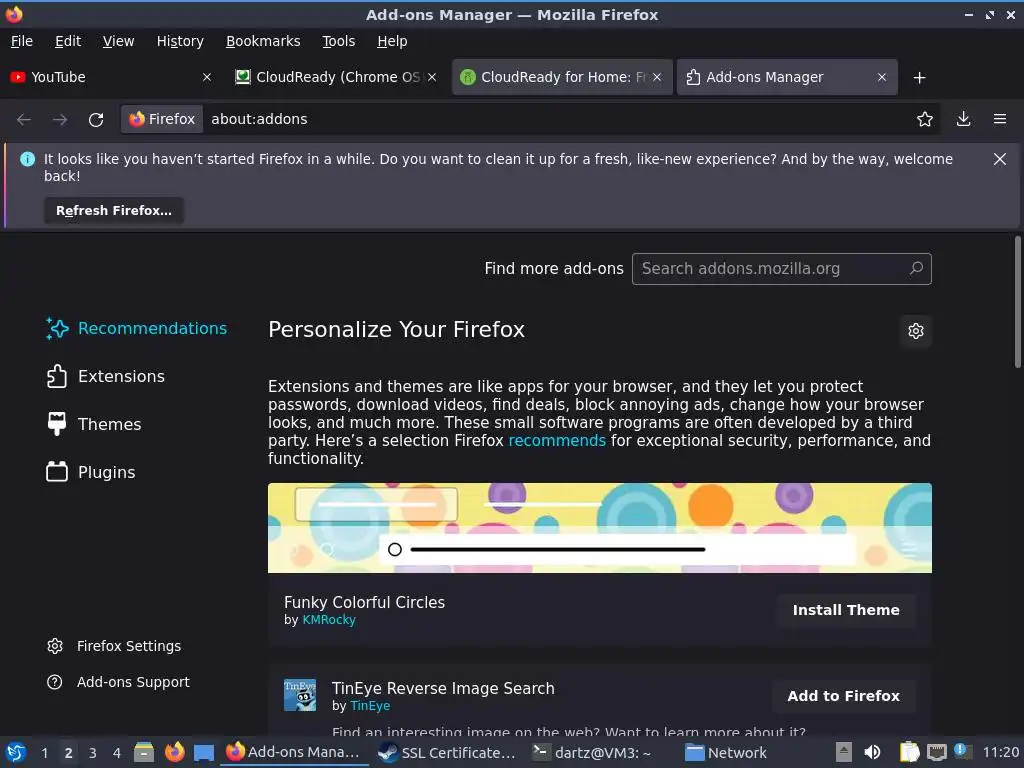This screenshot has height=768, width=1024.
Task: Click the Funky Colorful Circles theme preview
Action: (600, 528)
